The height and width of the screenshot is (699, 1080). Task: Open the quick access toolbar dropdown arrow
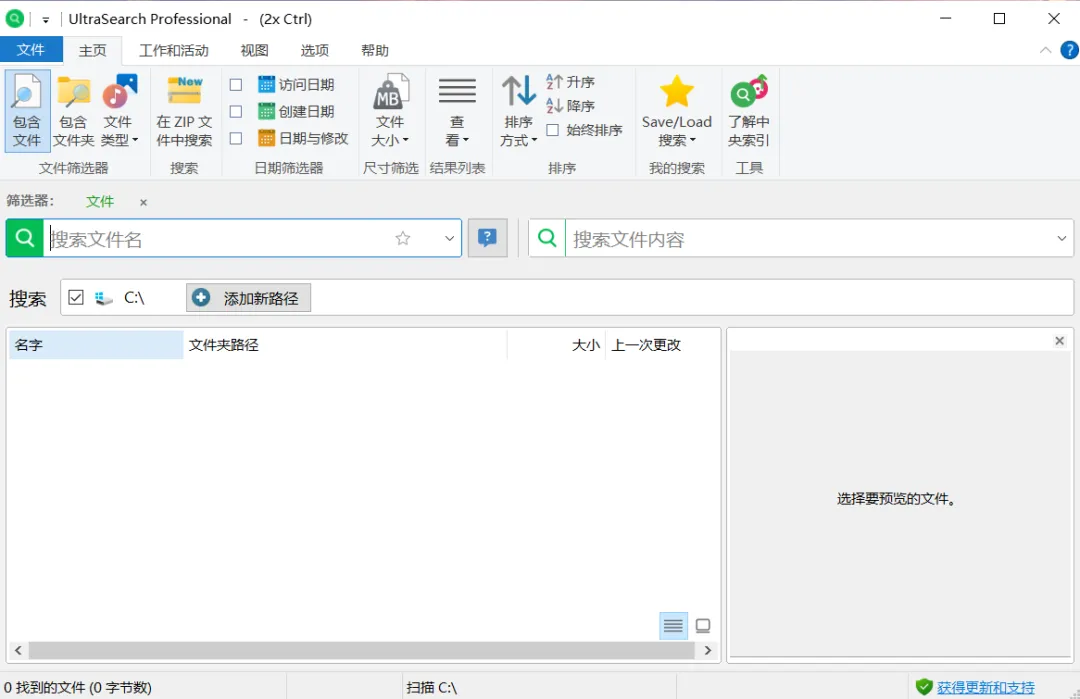point(45,20)
